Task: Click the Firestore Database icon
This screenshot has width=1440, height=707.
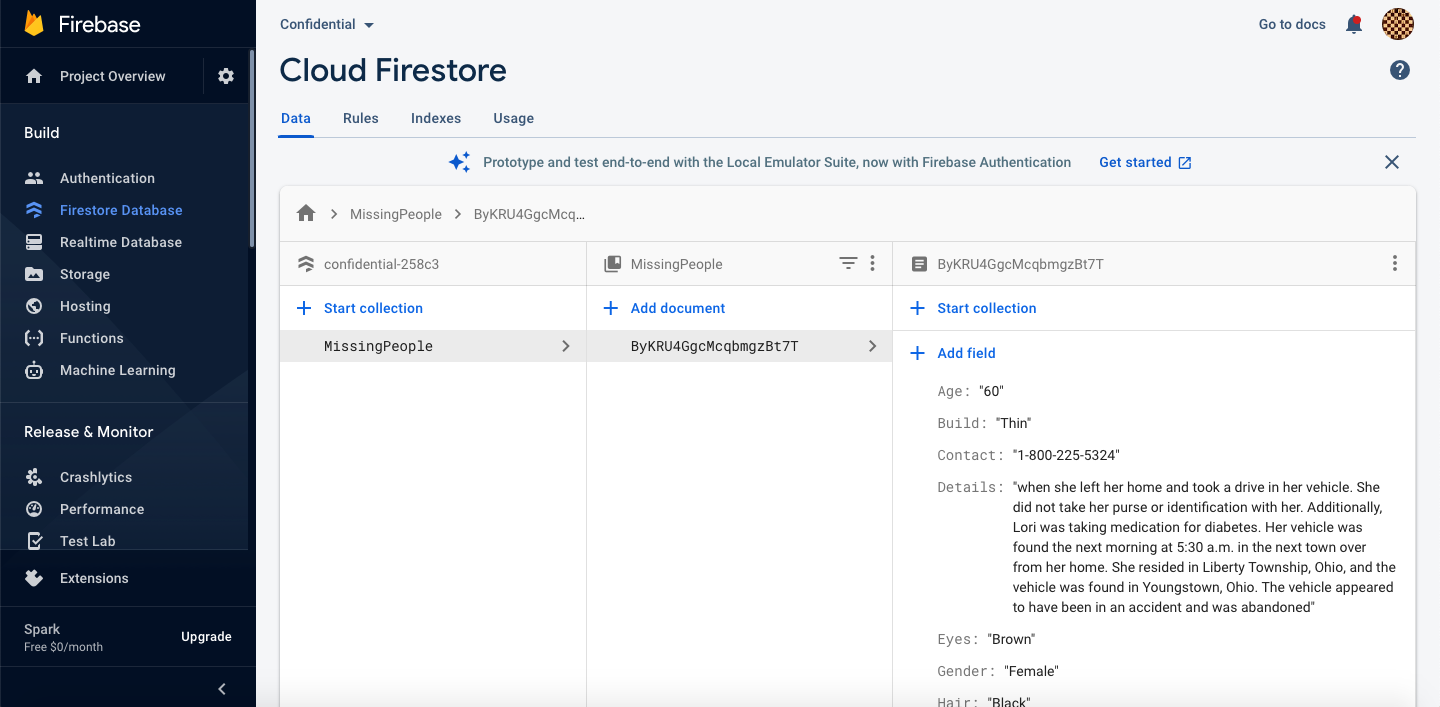Action: [x=34, y=210]
